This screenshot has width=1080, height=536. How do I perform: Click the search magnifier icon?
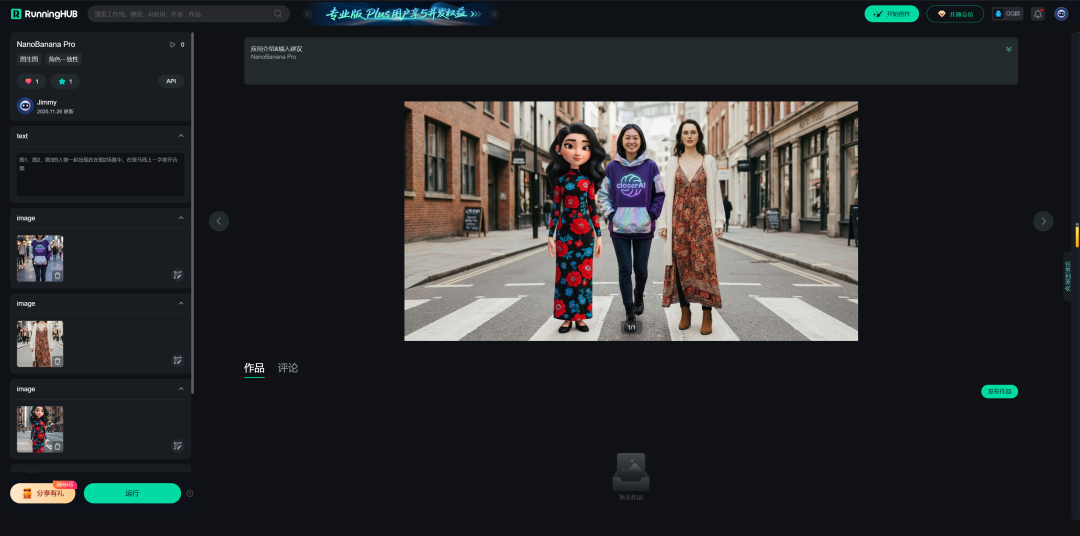(x=278, y=14)
